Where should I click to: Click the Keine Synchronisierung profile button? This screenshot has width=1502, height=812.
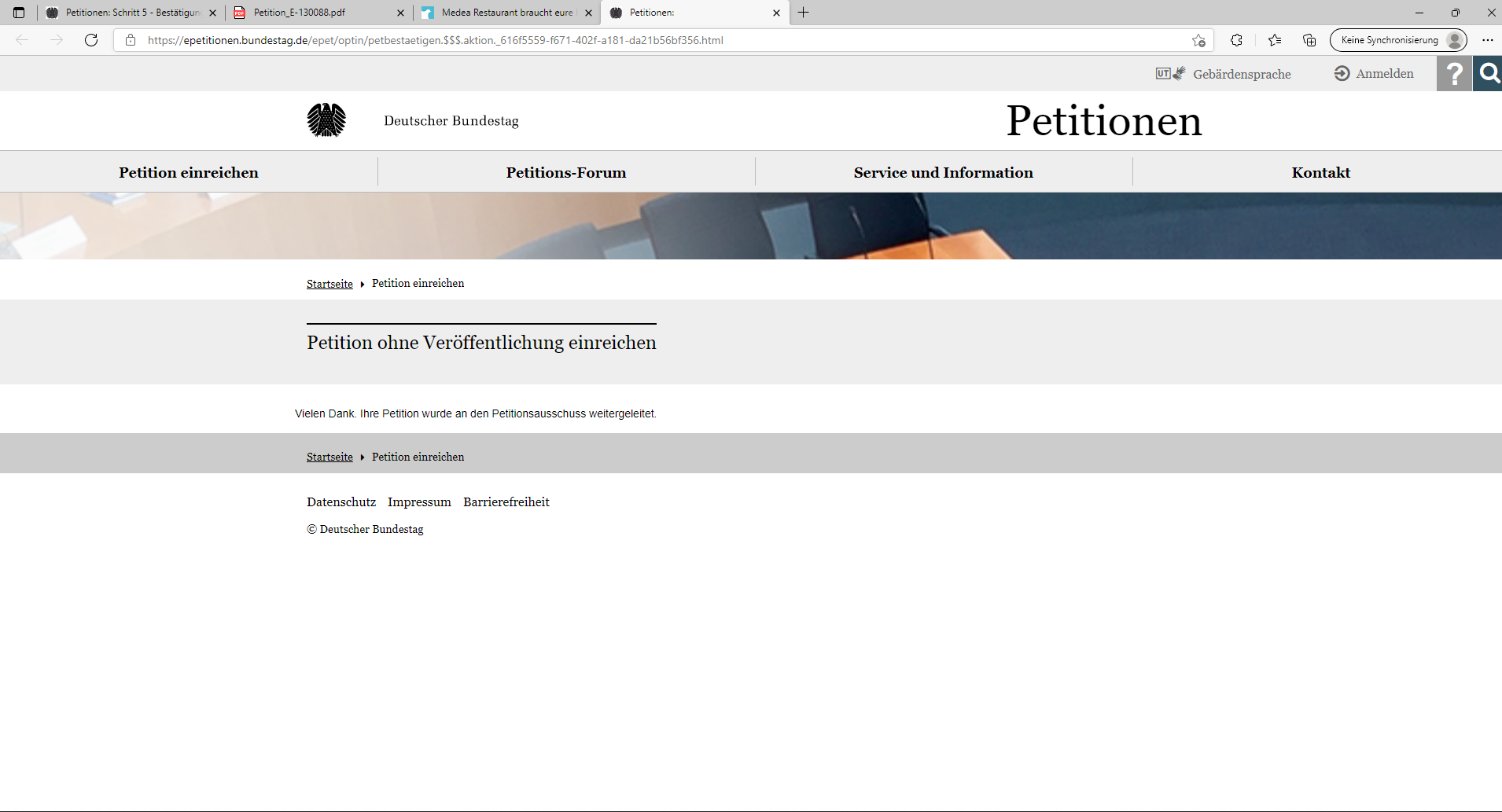pos(1397,40)
